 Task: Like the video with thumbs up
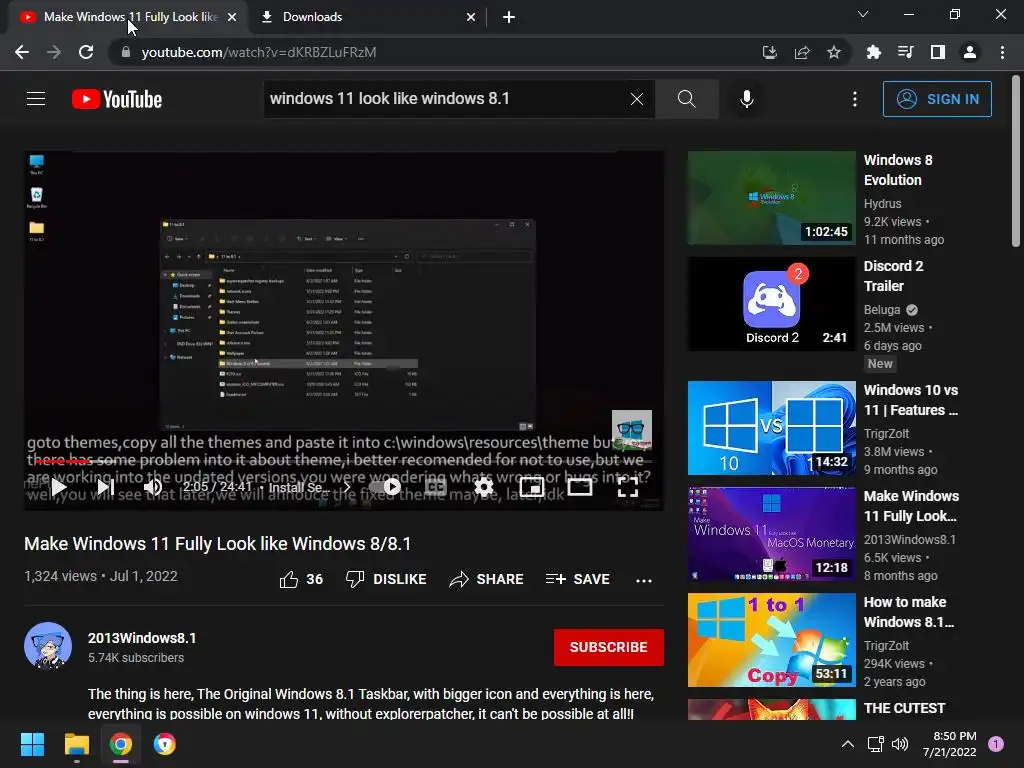(x=289, y=579)
